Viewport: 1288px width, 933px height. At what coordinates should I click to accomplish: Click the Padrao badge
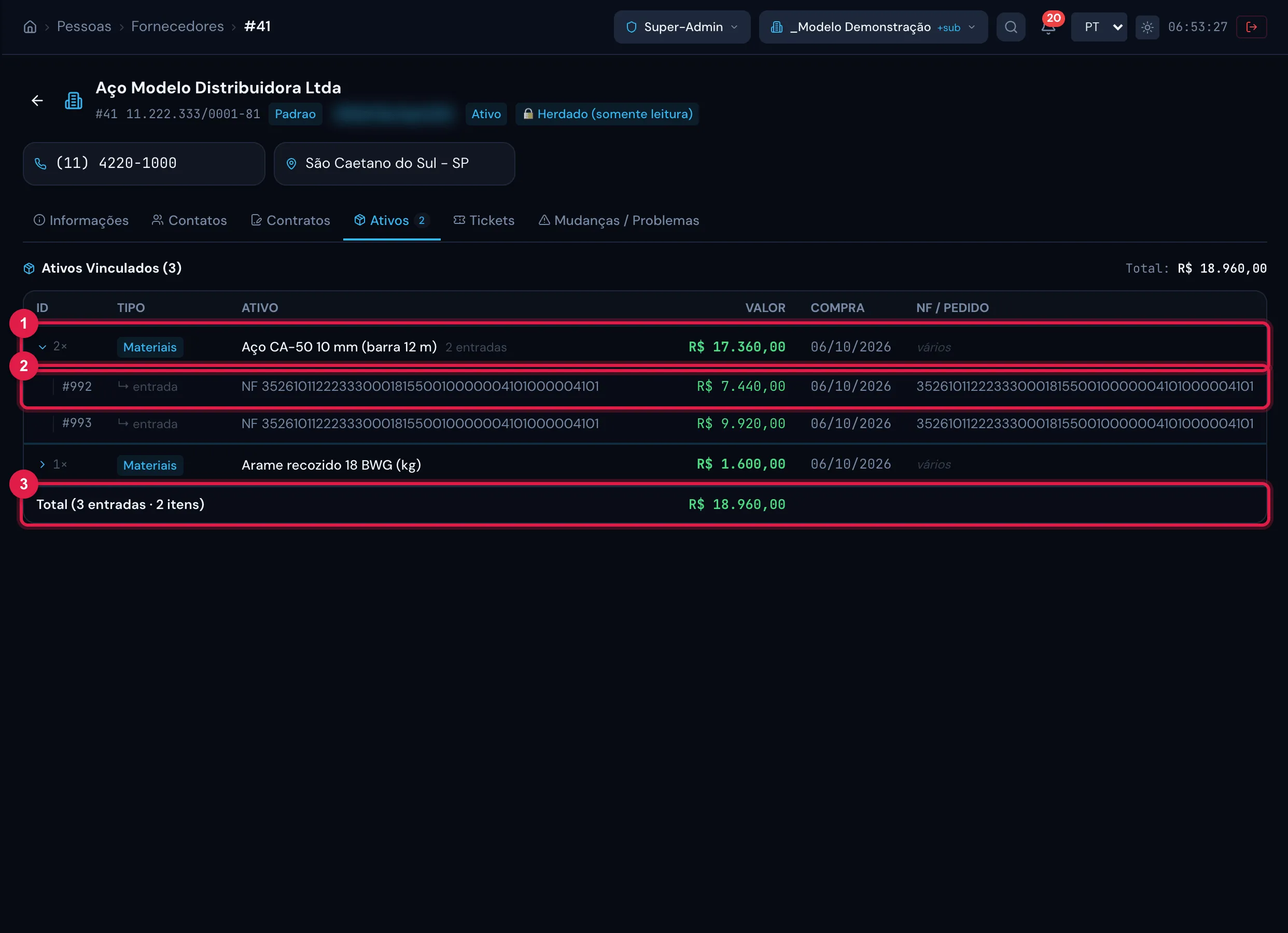[296, 114]
